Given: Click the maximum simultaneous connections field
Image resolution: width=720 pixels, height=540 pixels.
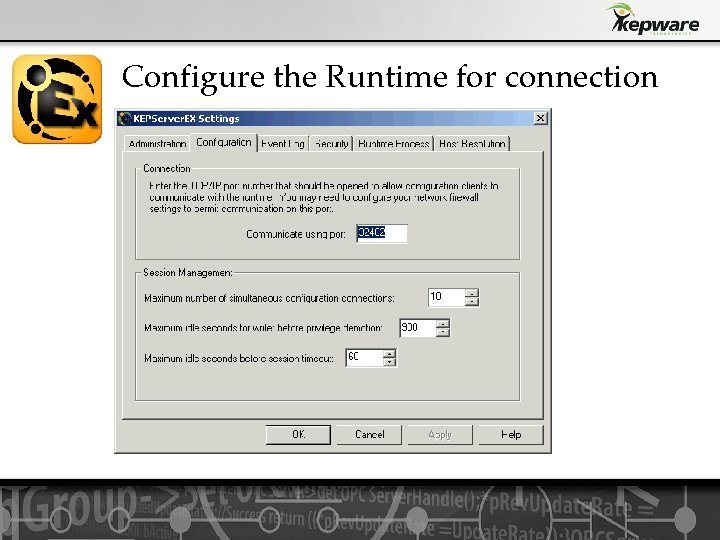Looking at the screenshot, I should tap(446, 297).
